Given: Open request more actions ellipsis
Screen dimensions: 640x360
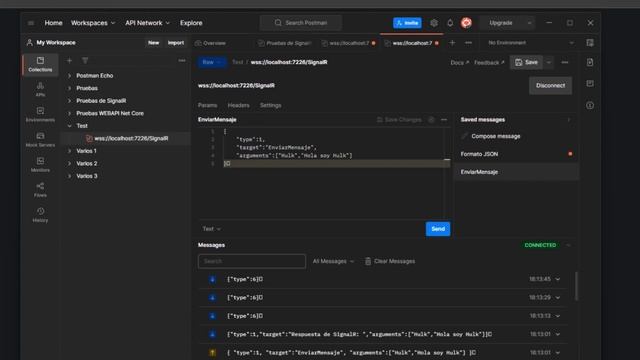Looking at the screenshot, I should tap(565, 62).
